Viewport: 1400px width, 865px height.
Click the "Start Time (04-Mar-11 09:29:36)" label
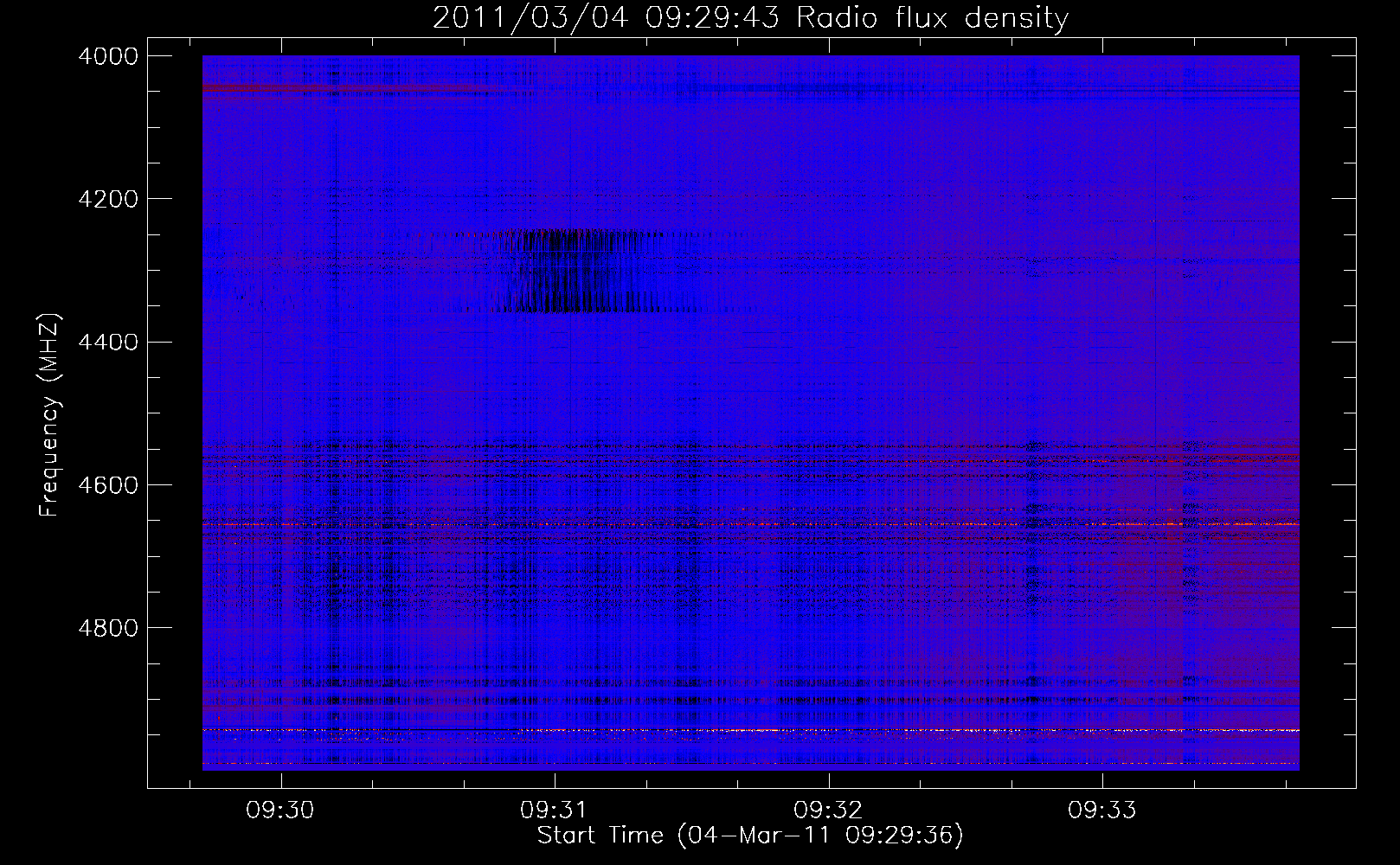coord(750,836)
